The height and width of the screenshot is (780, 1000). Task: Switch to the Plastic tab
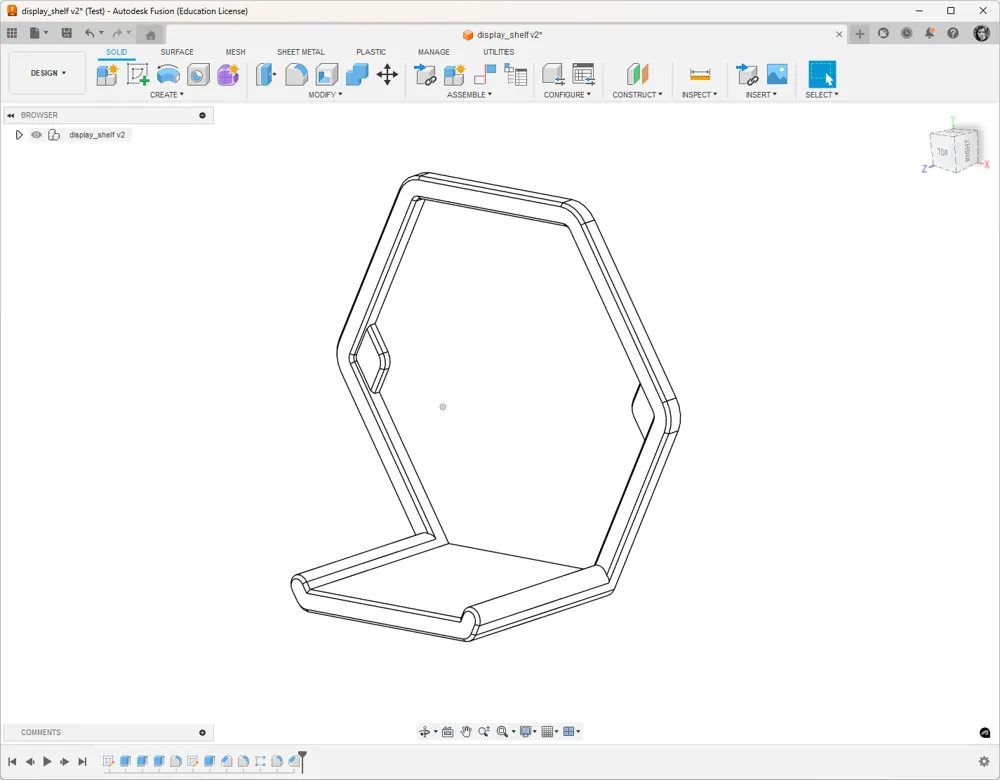tap(371, 52)
